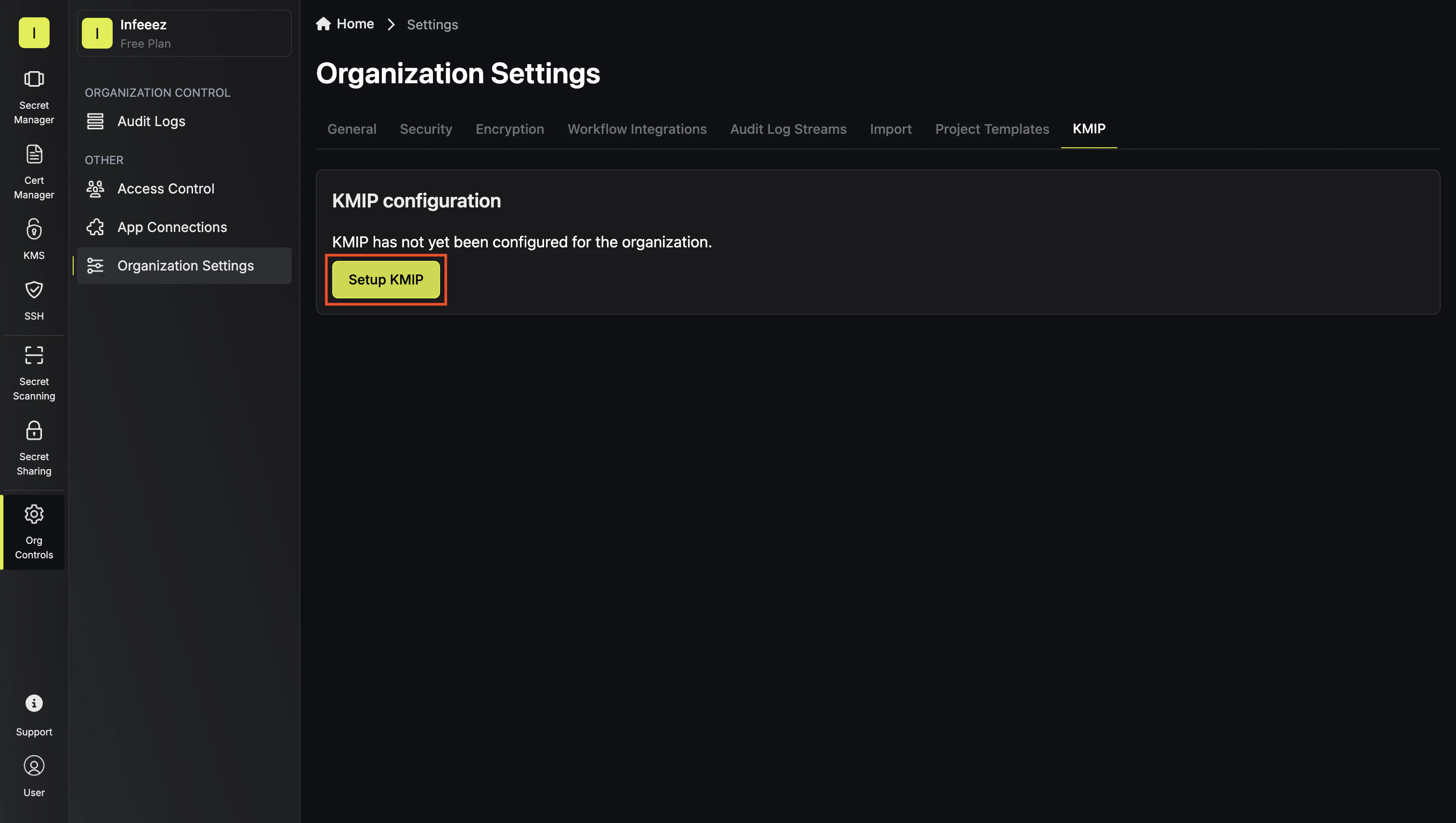Click the 'Free Plan' label
The height and width of the screenshot is (823, 1456).
point(145,43)
